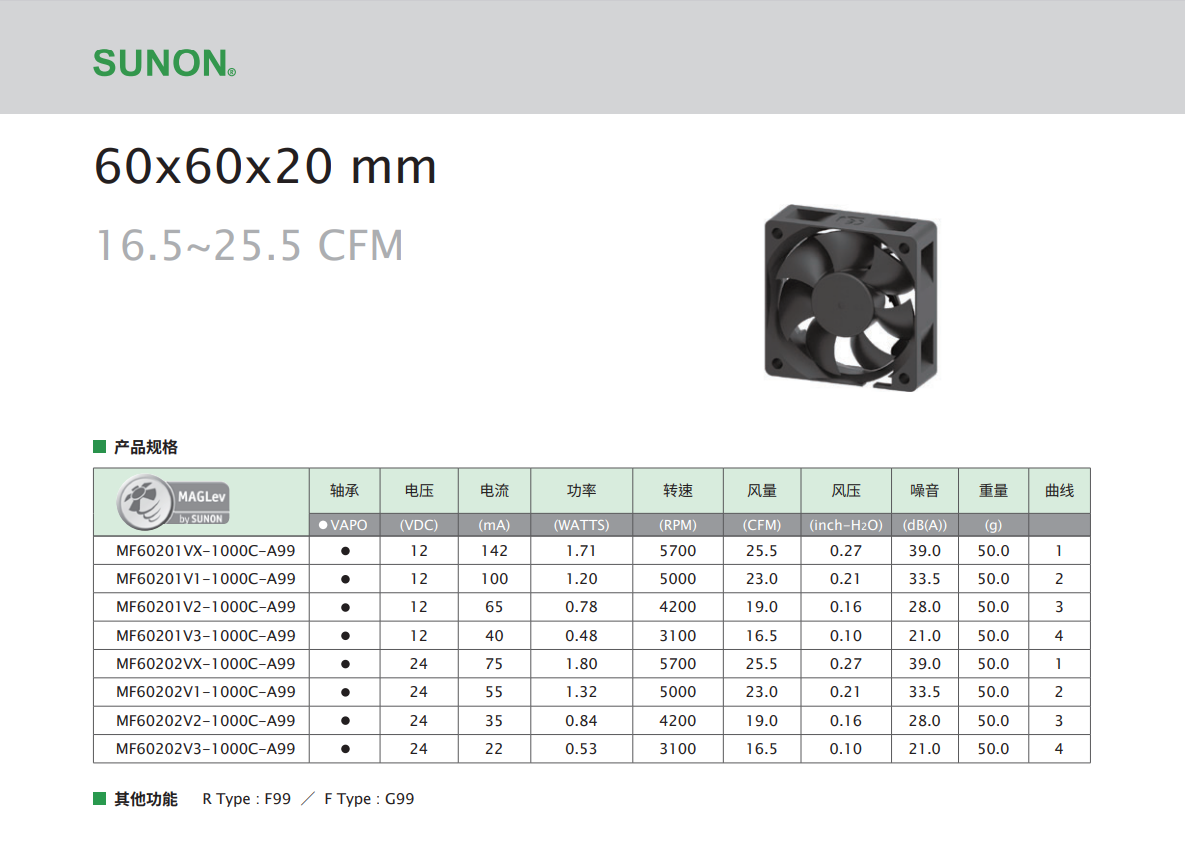The height and width of the screenshot is (860, 1185).
Task: Click the 0.53 watts power value
Action: coord(581,749)
